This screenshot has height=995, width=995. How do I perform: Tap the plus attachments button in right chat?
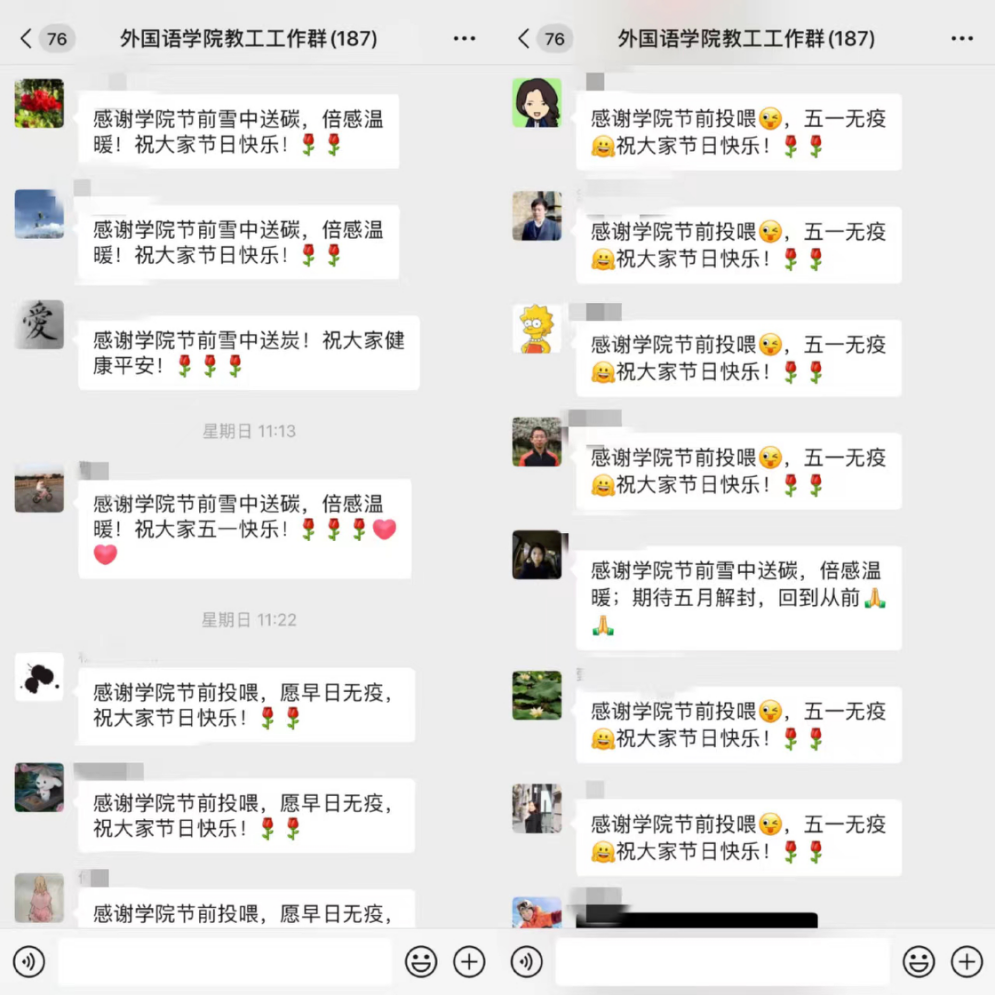(966, 961)
